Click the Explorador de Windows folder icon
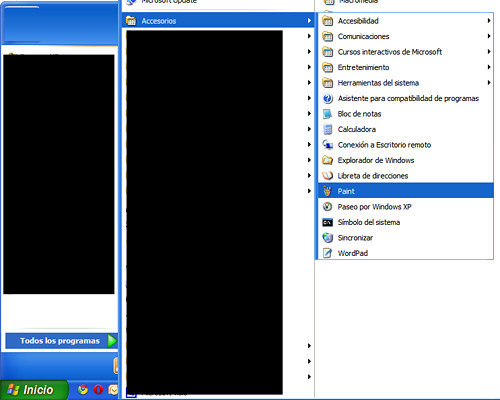 [x=327, y=160]
